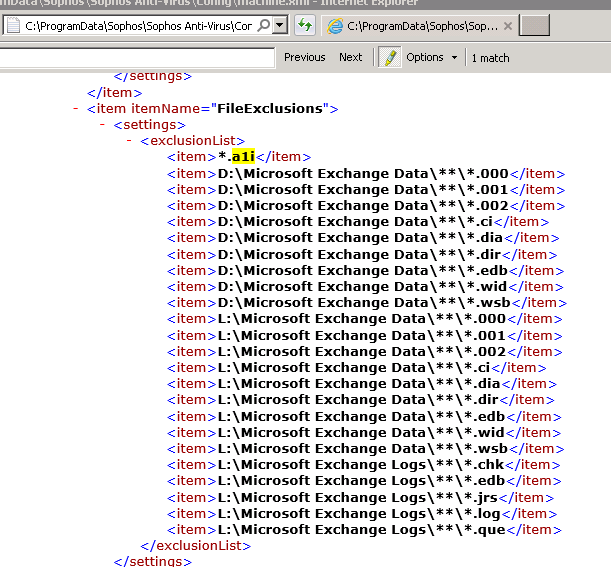
Task: Click the L:\ Exchange Data *.dir entry
Action: (360, 400)
